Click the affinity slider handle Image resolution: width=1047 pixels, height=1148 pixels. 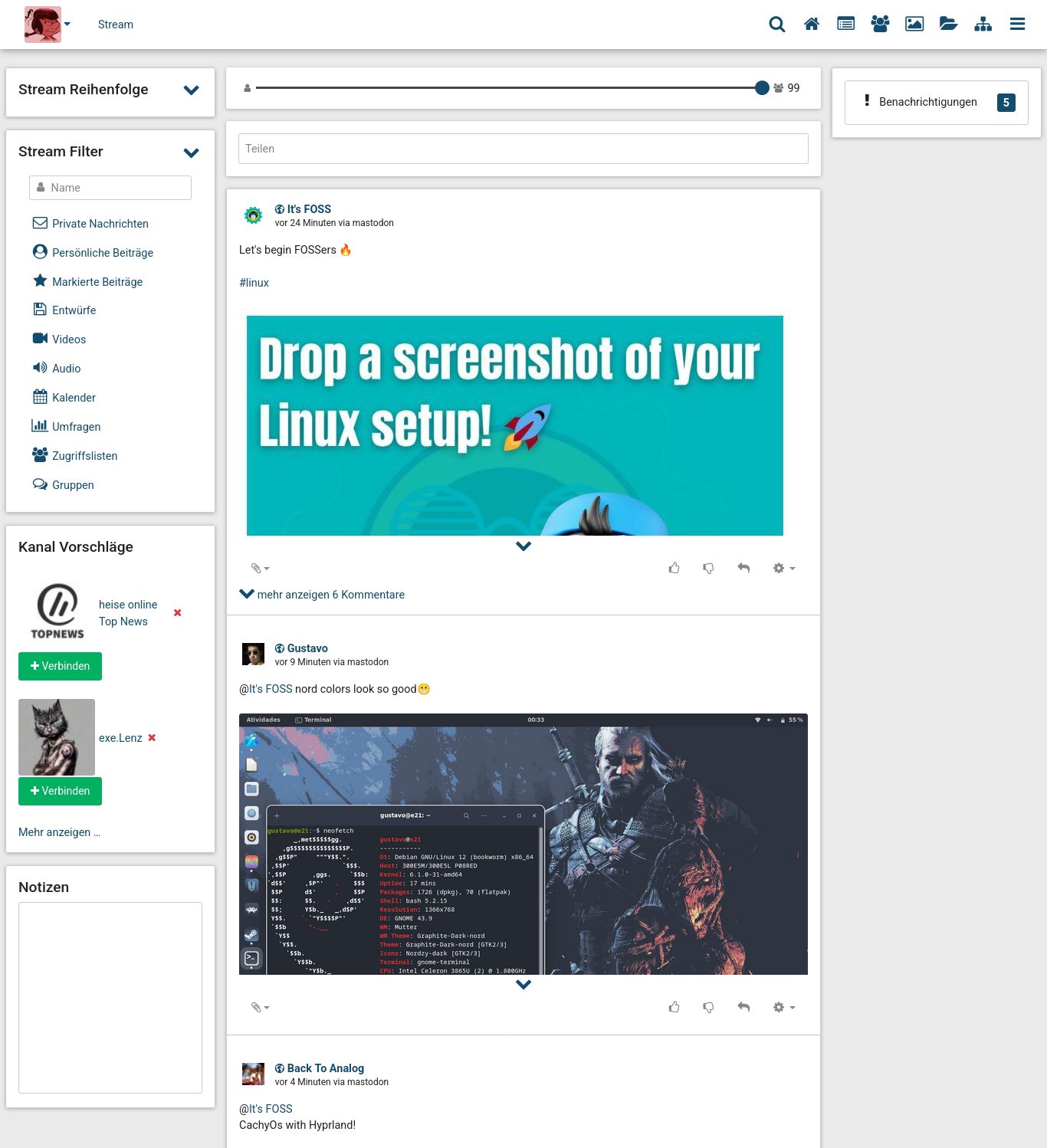(761, 88)
